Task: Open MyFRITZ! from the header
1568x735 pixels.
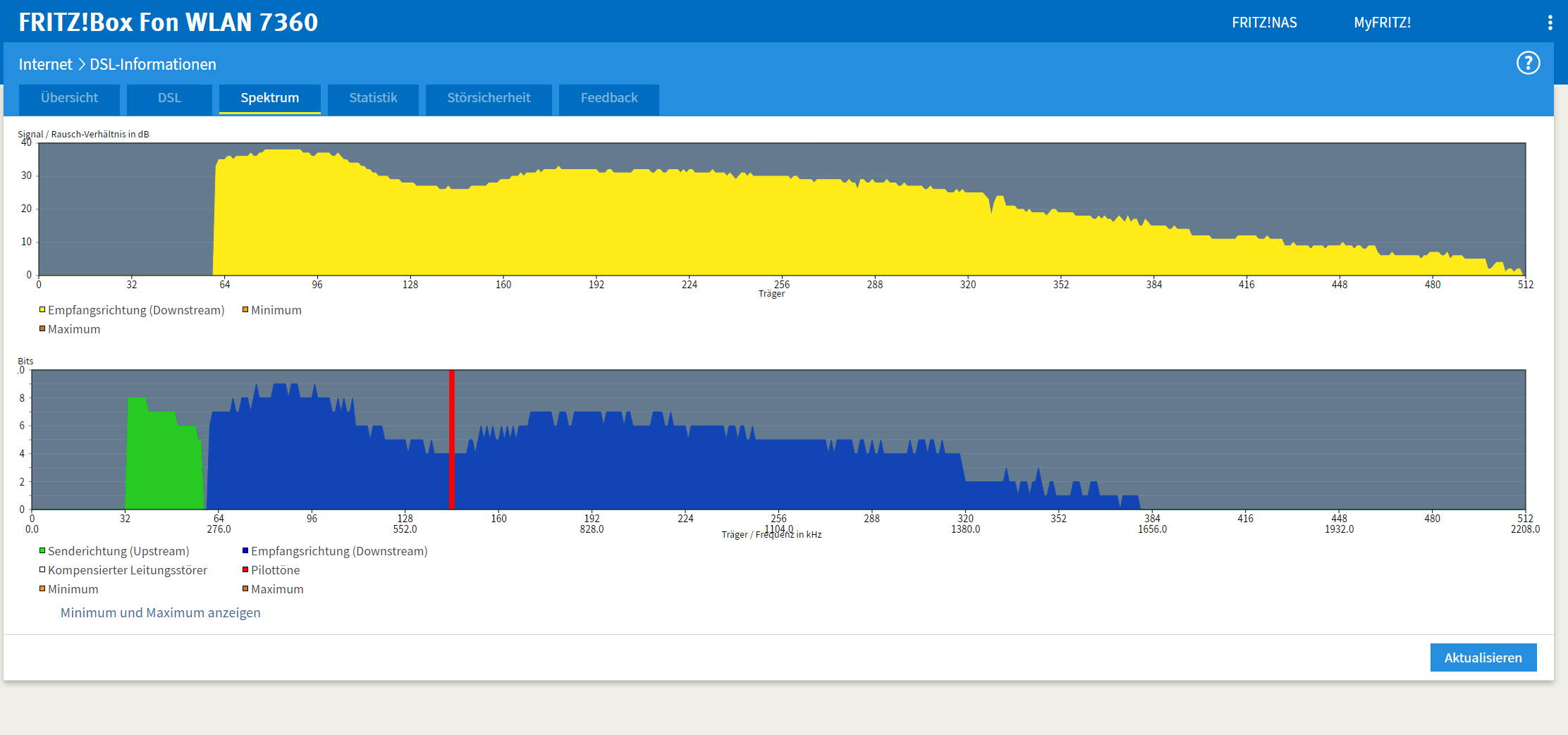Action: (x=1382, y=23)
